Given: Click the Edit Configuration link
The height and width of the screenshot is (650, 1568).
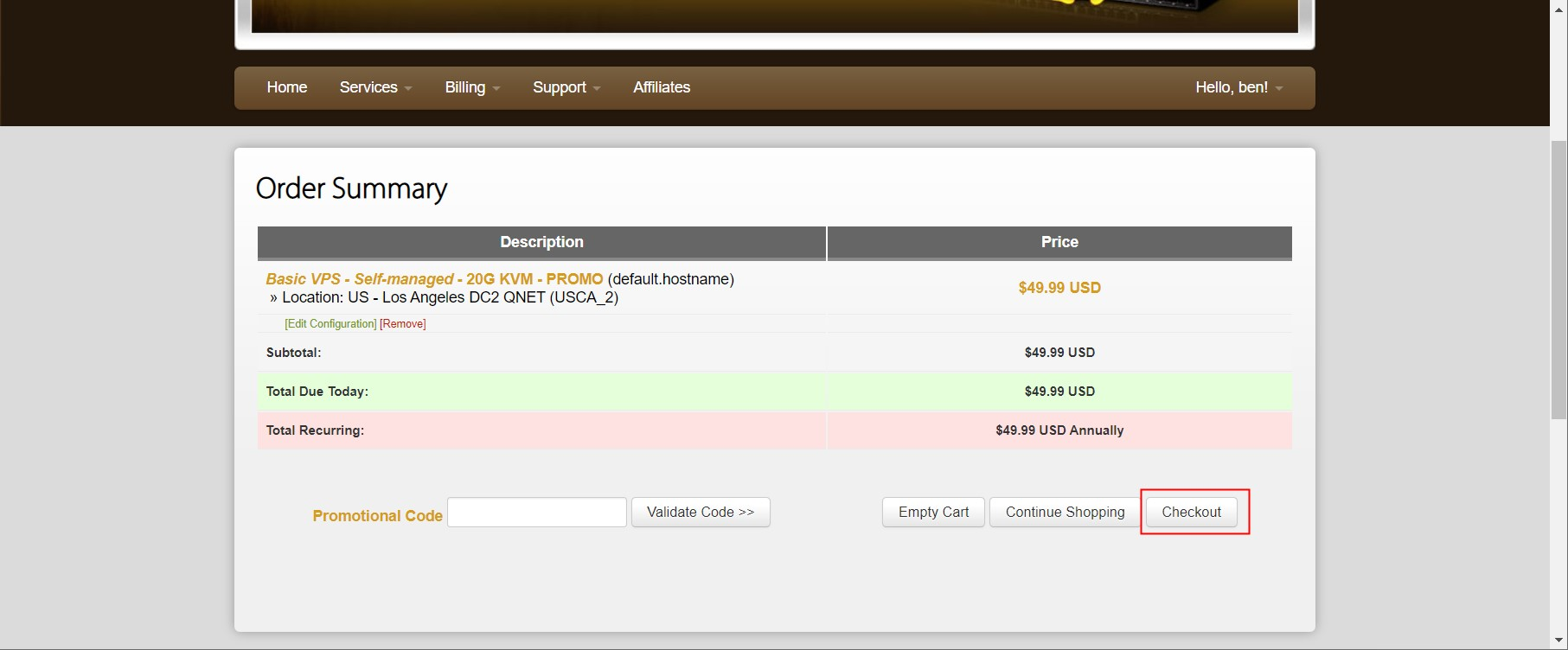Looking at the screenshot, I should pyautogui.click(x=330, y=324).
